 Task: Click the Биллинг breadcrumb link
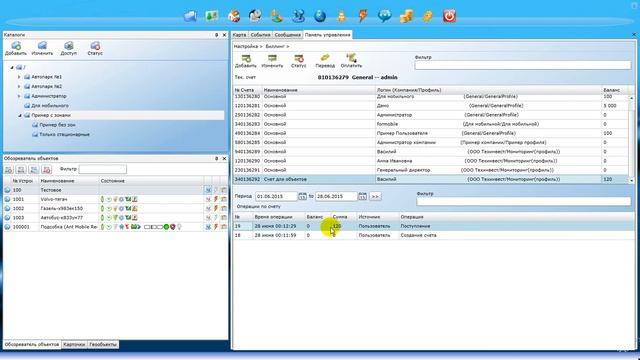point(275,47)
